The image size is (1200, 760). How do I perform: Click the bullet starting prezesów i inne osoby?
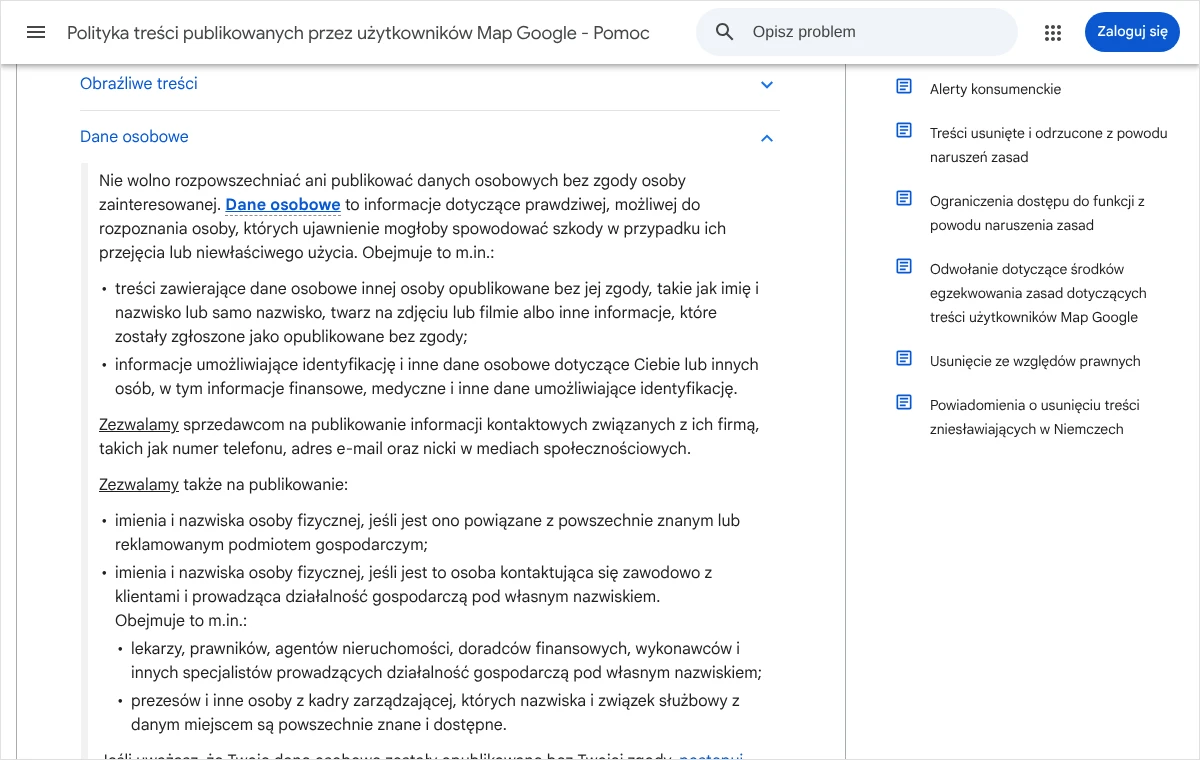pyautogui.click(x=435, y=713)
